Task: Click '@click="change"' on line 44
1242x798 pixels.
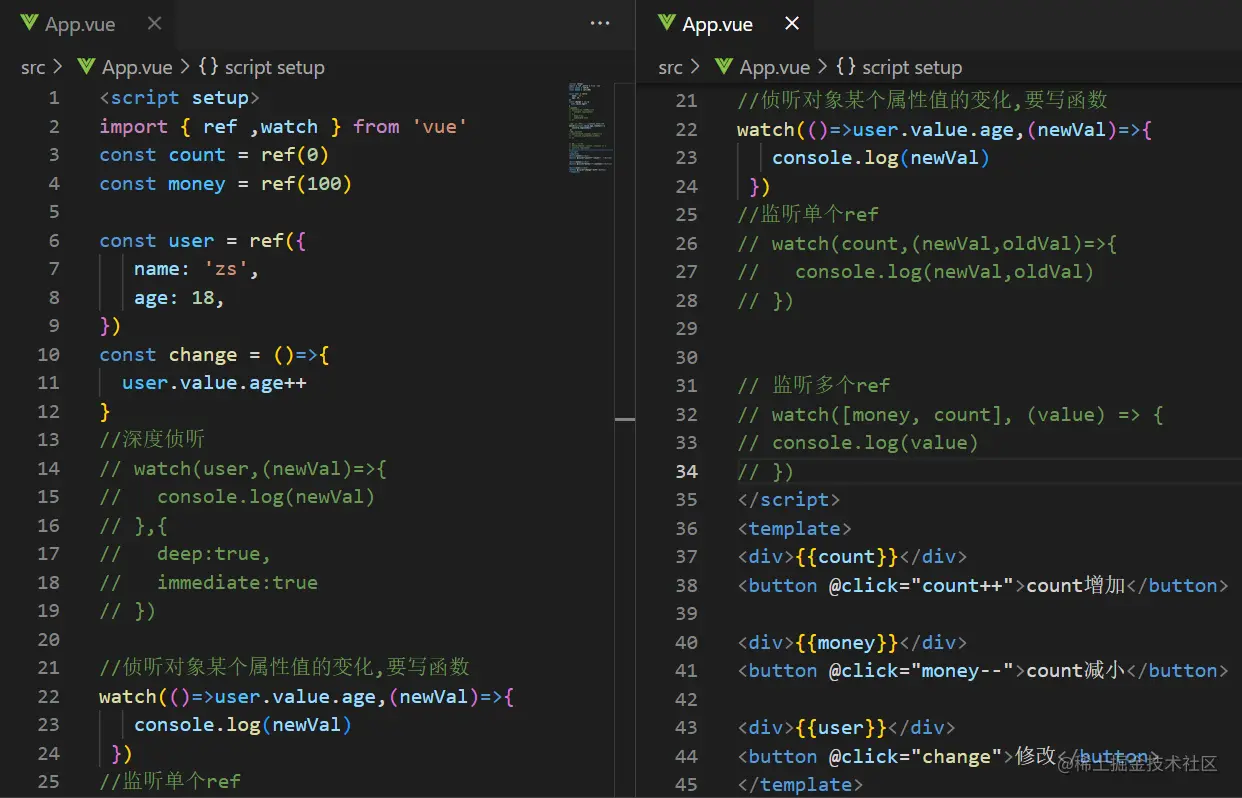Action: click(x=916, y=757)
